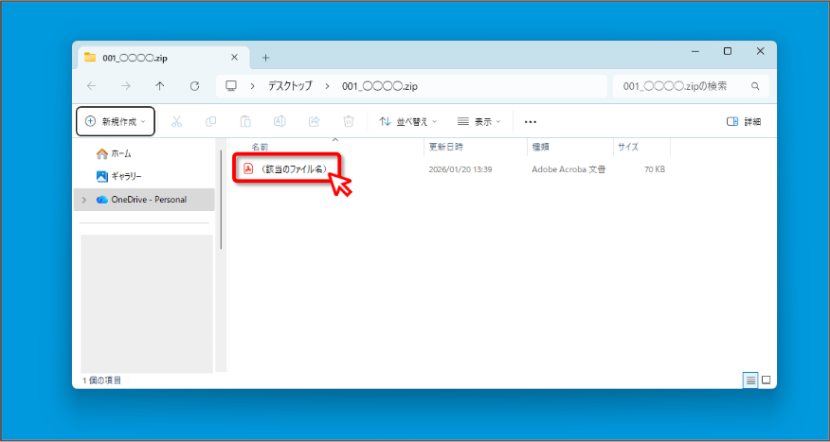Switch to details list view icon
The image size is (830, 442).
[750, 380]
